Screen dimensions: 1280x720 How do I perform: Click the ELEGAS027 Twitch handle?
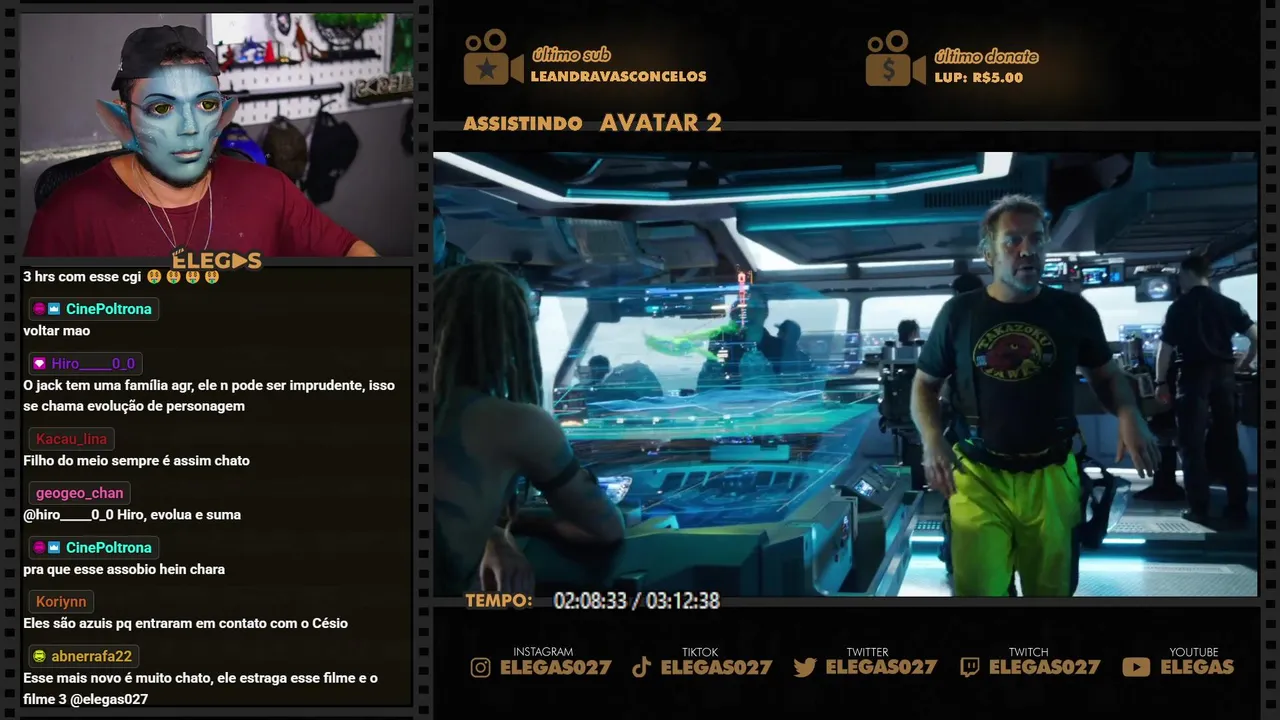(x=1045, y=667)
